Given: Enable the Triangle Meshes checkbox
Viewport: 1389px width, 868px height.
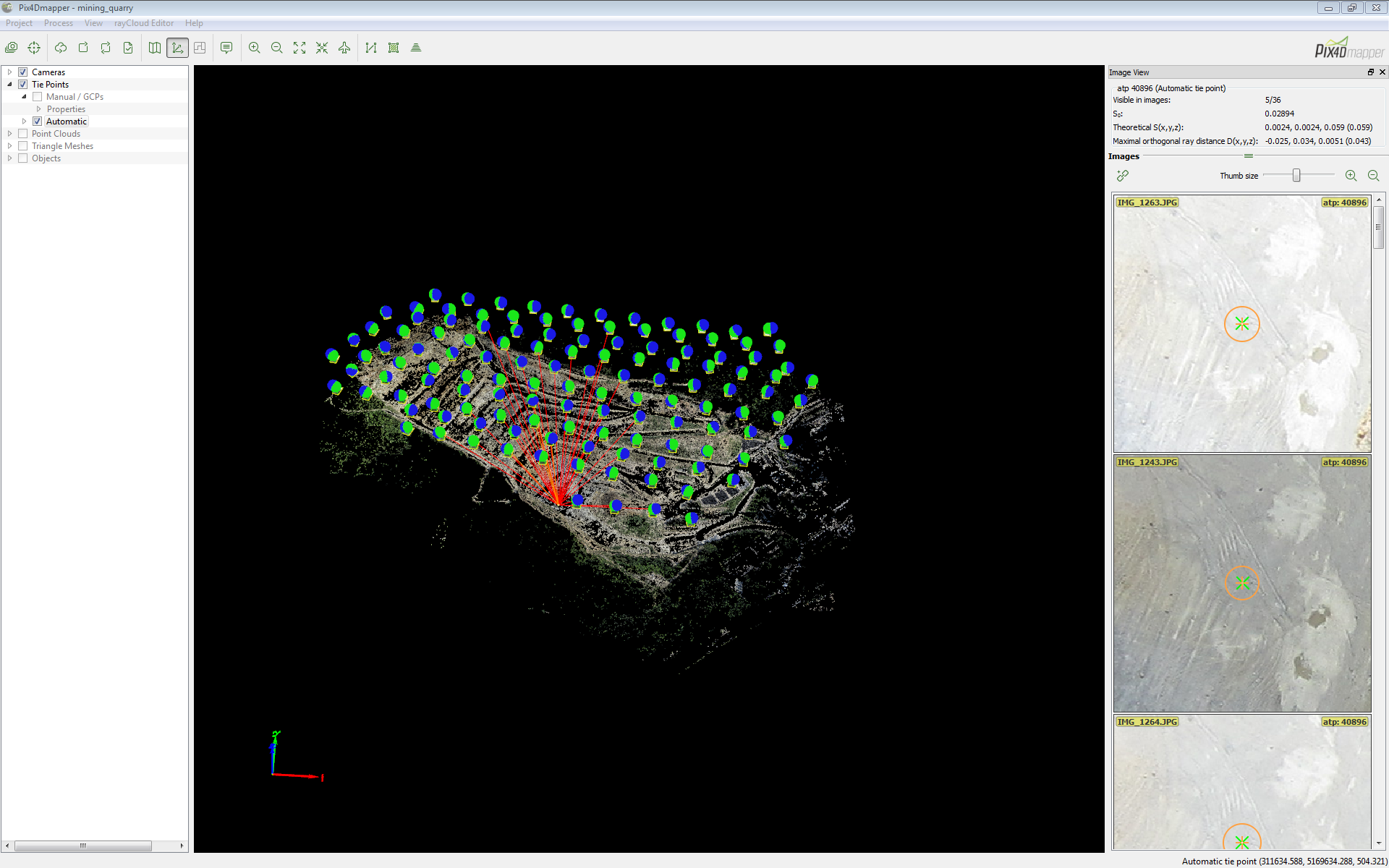Looking at the screenshot, I should (23, 146).
